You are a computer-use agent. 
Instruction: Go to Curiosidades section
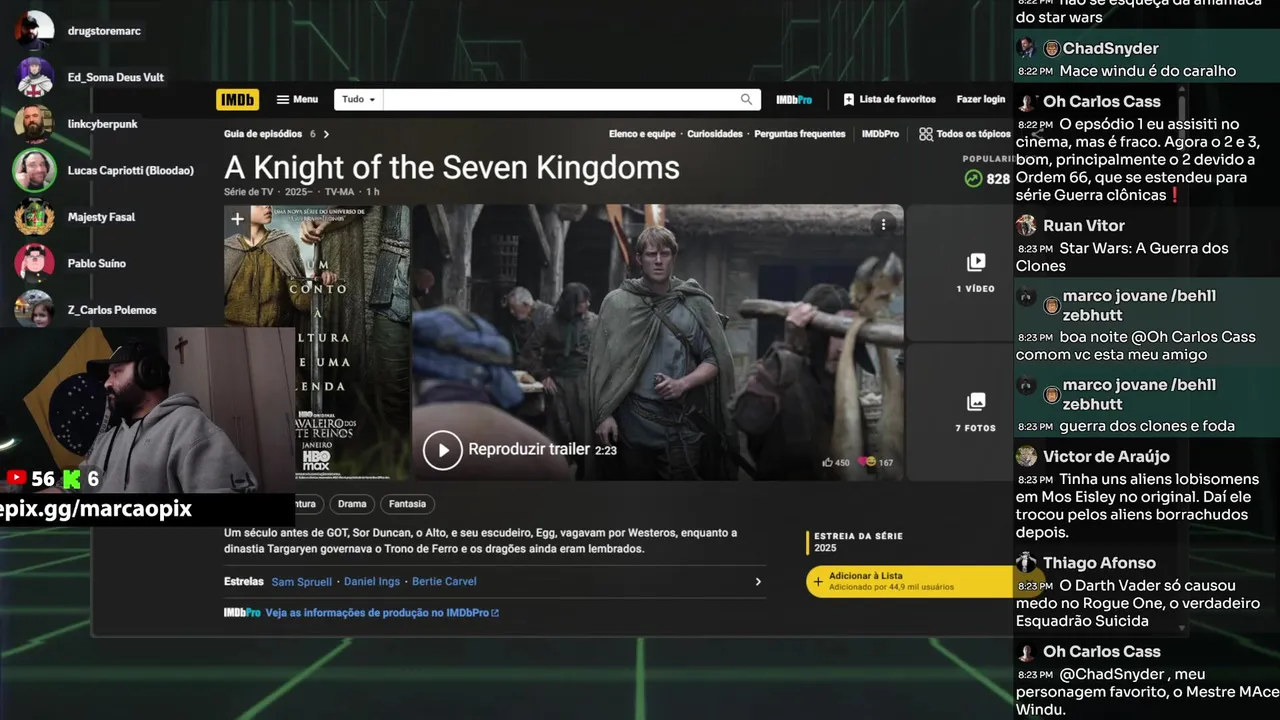pos(714,134)
